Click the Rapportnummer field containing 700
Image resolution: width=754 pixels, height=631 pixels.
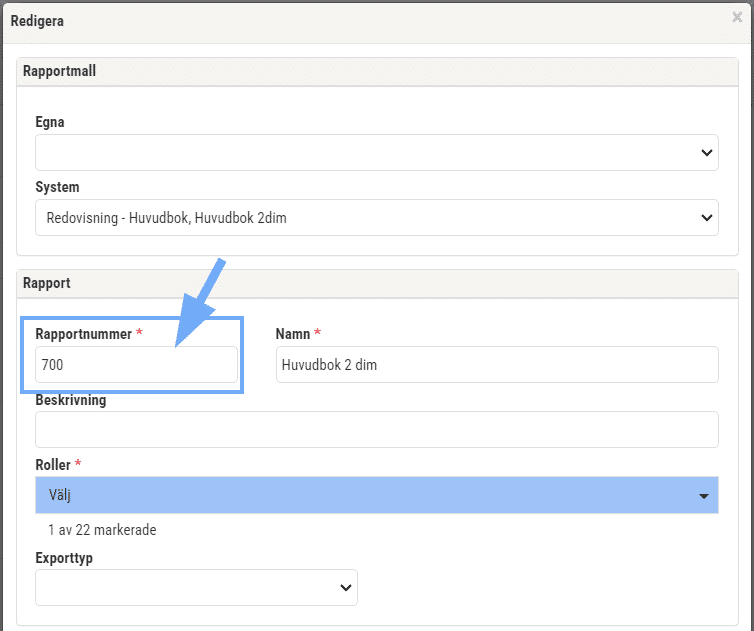pos(136,365)
